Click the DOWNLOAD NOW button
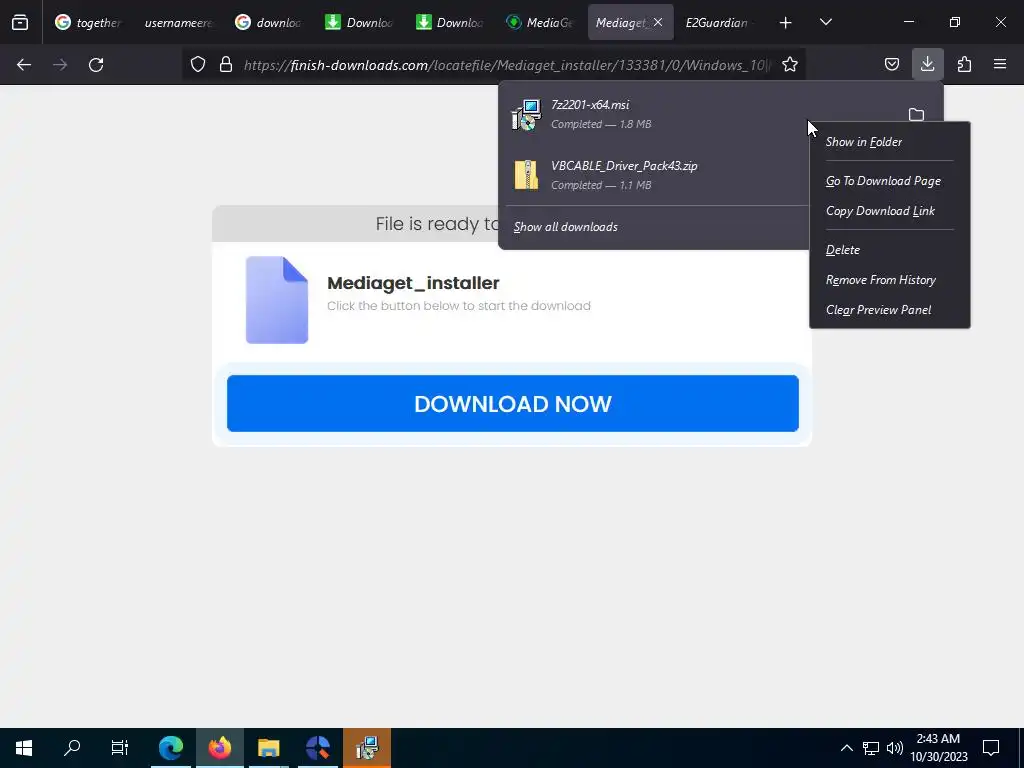 pos(513,403)
